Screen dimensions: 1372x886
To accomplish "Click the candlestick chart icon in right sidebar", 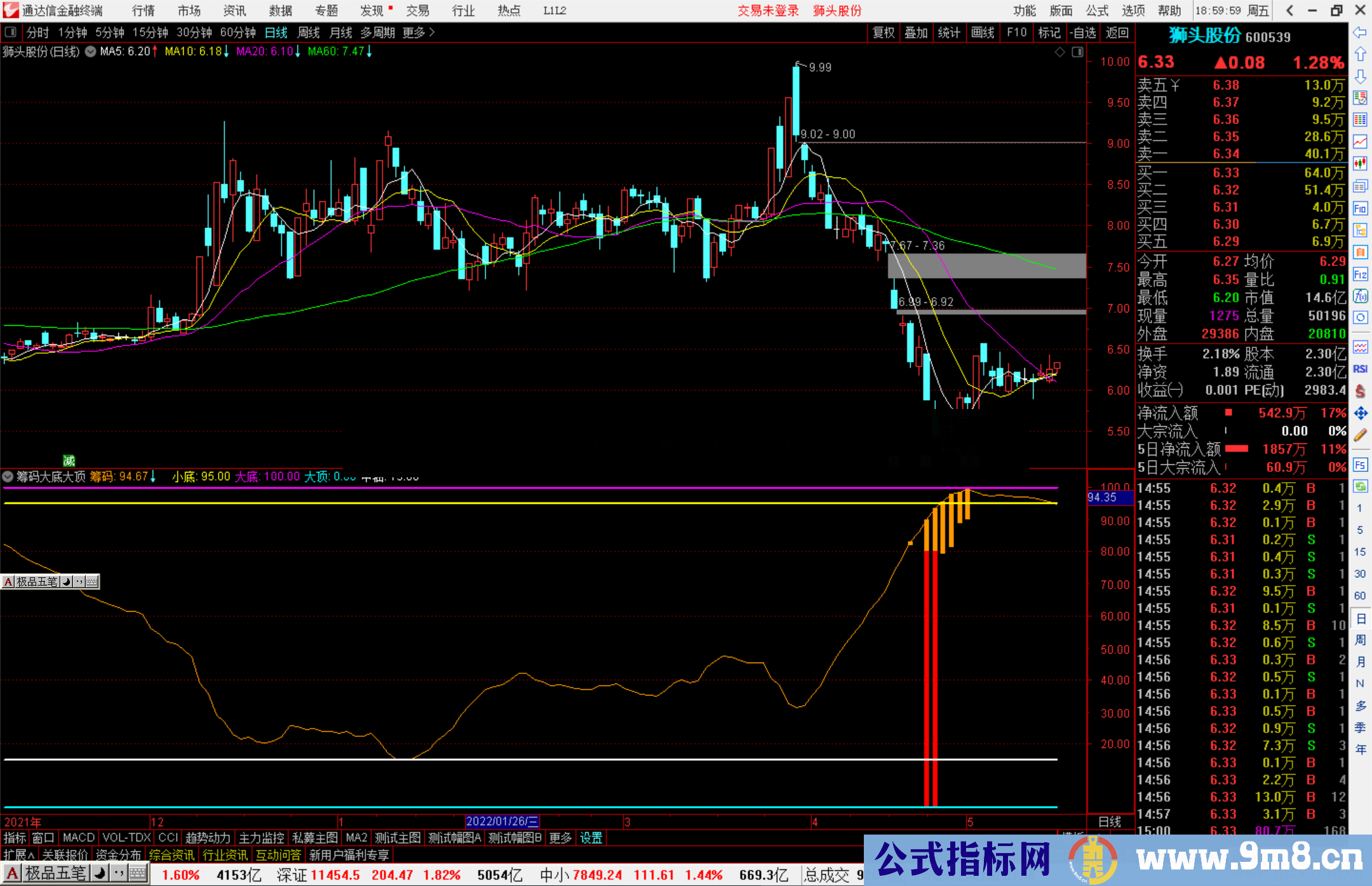I will [x=1360, y=164].
